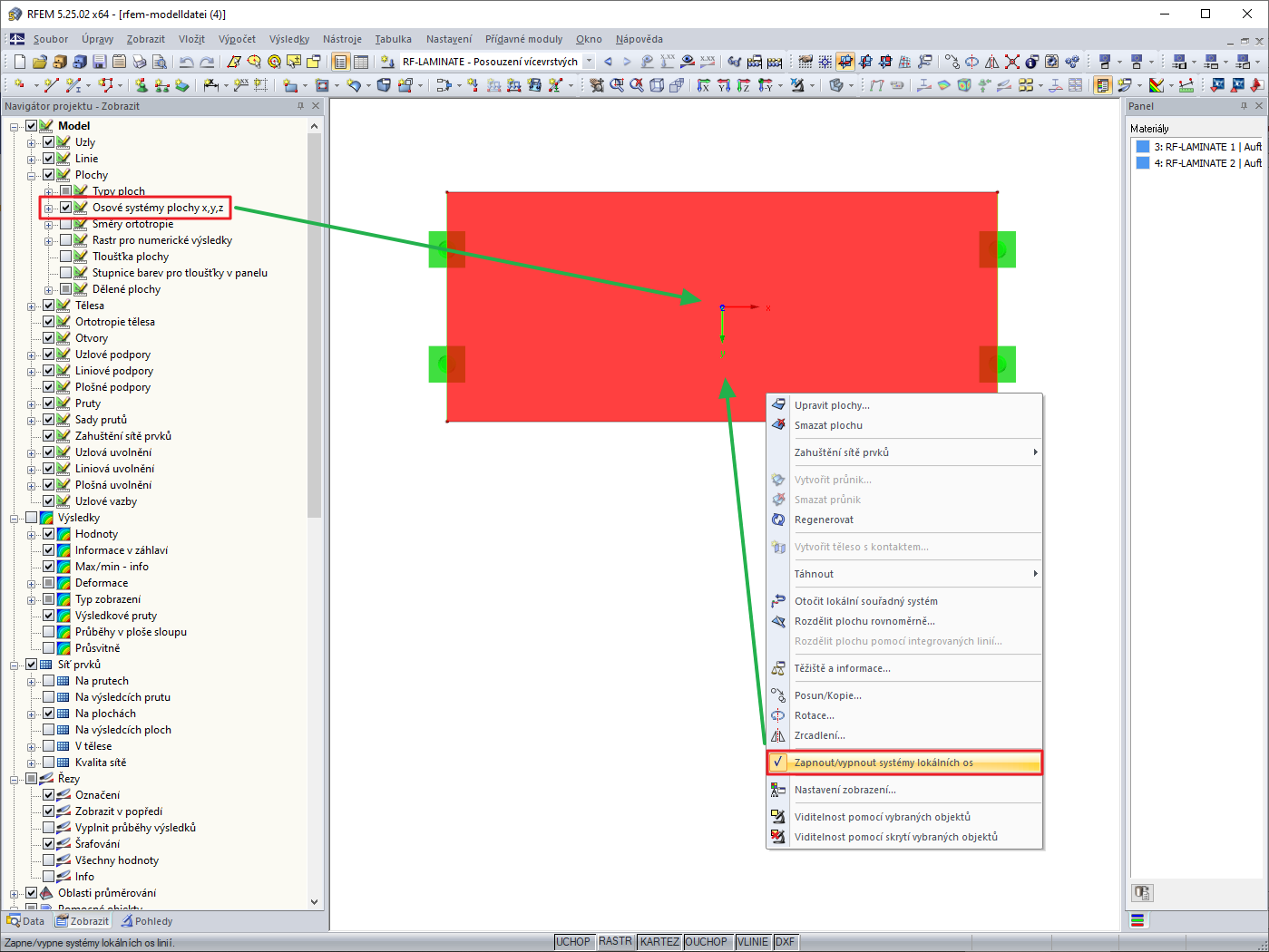The width and height of the screenshot is (1269, 952).
Task: Open an existing model with folder icon
Action: [39, 62]
